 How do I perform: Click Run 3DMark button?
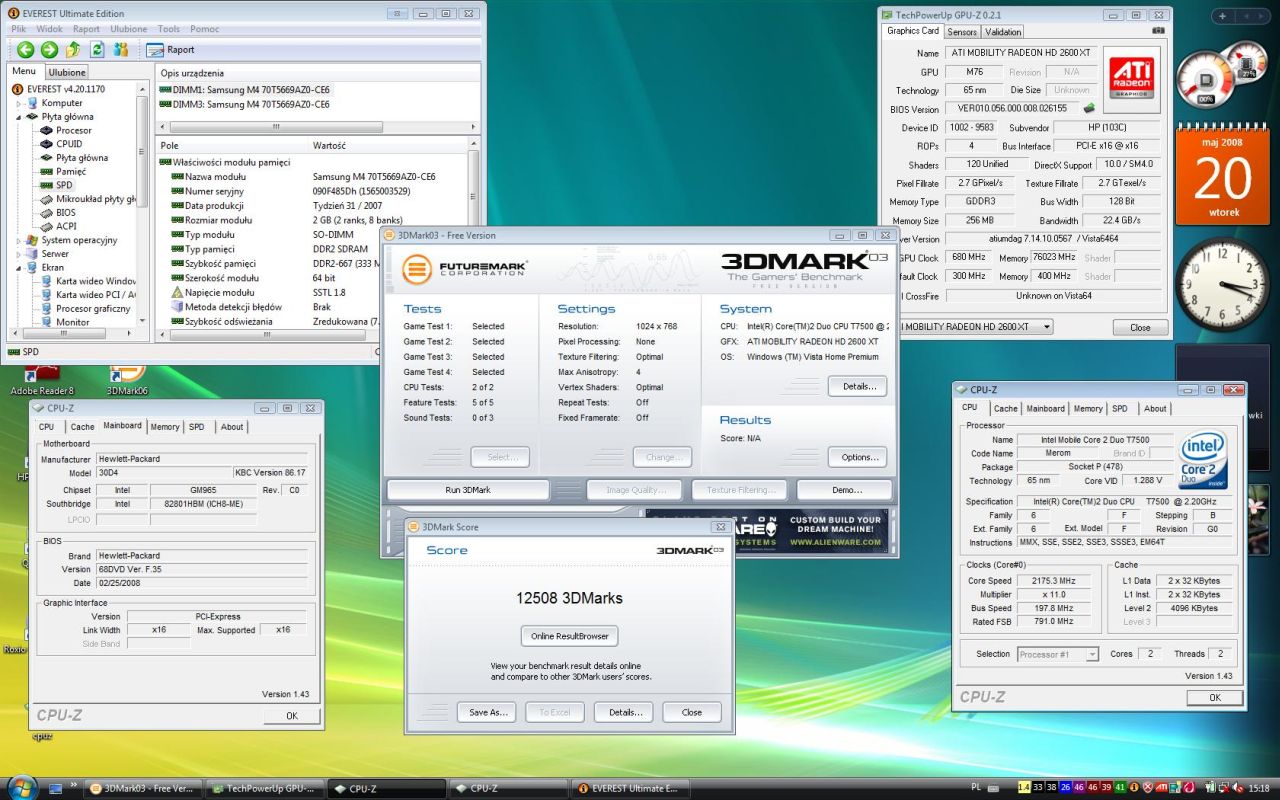coord(468,490)
